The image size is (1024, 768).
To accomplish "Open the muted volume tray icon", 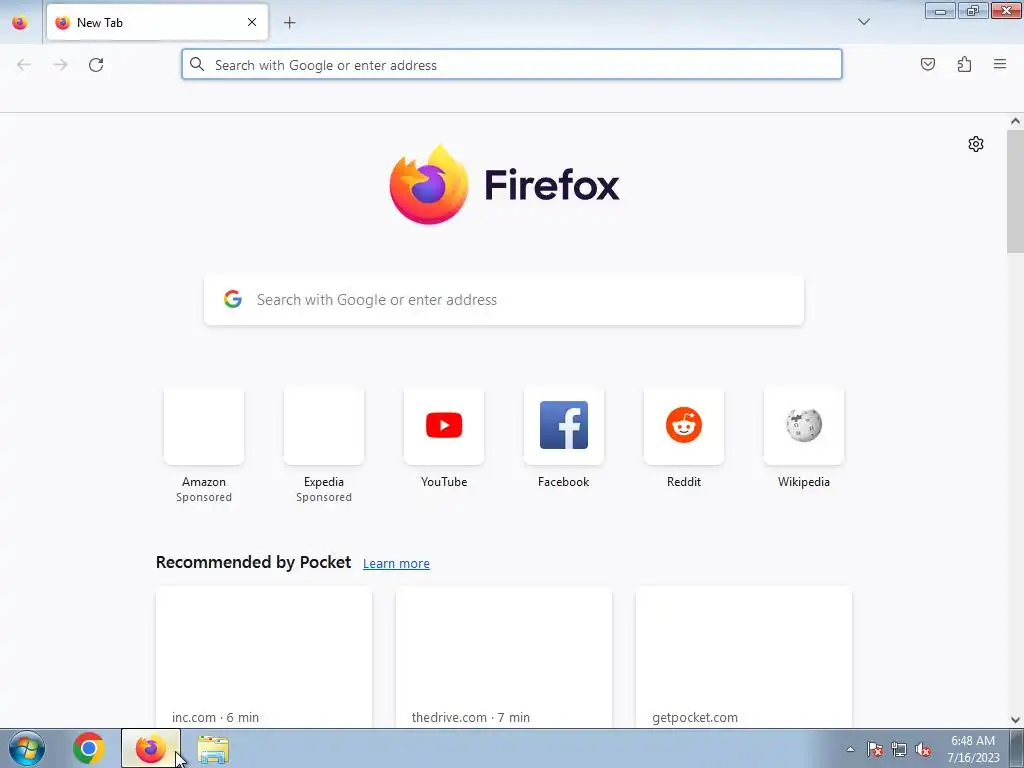I will pos(923,749).
